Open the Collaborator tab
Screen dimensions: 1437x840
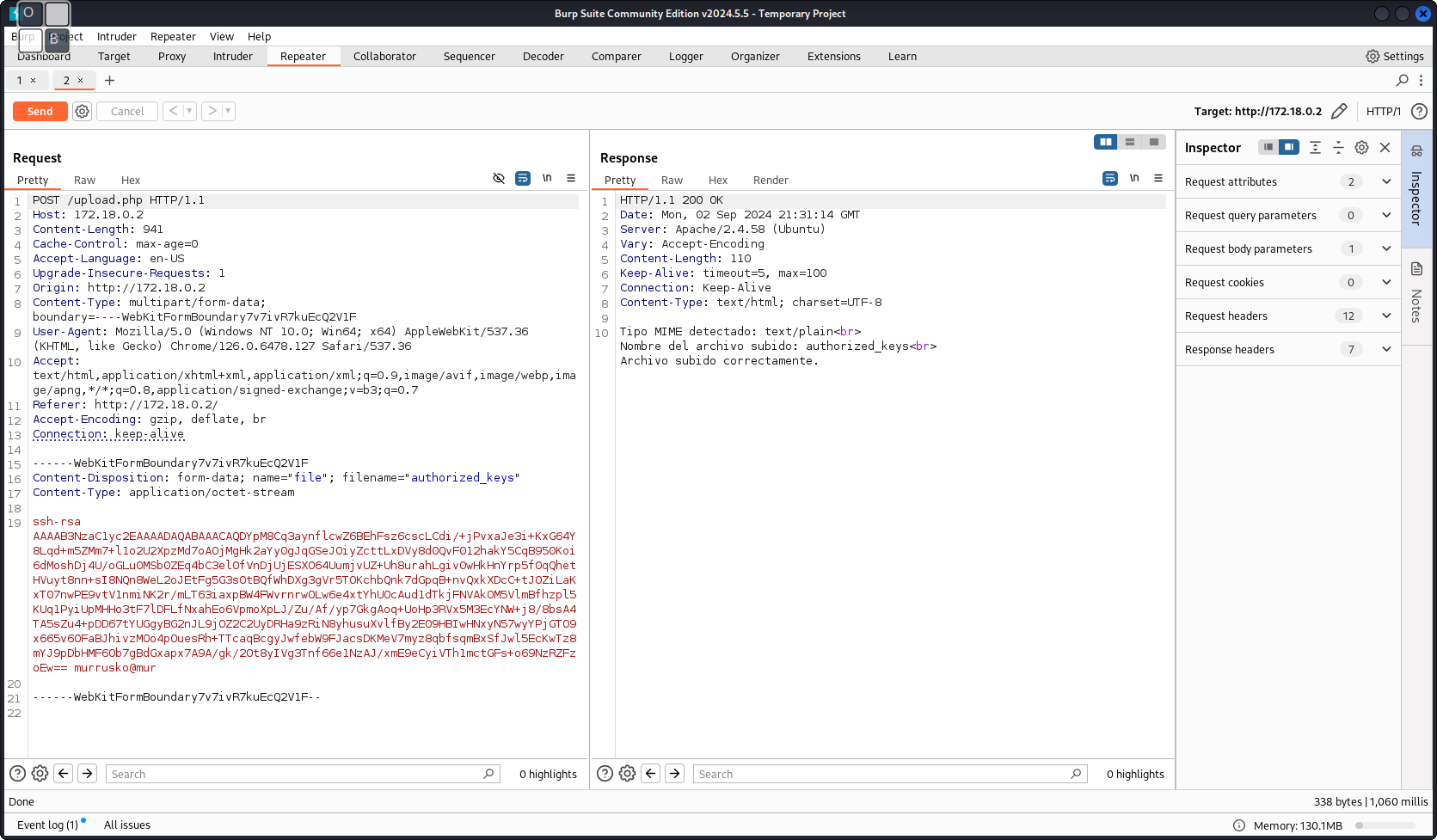[x=384, y=56]
